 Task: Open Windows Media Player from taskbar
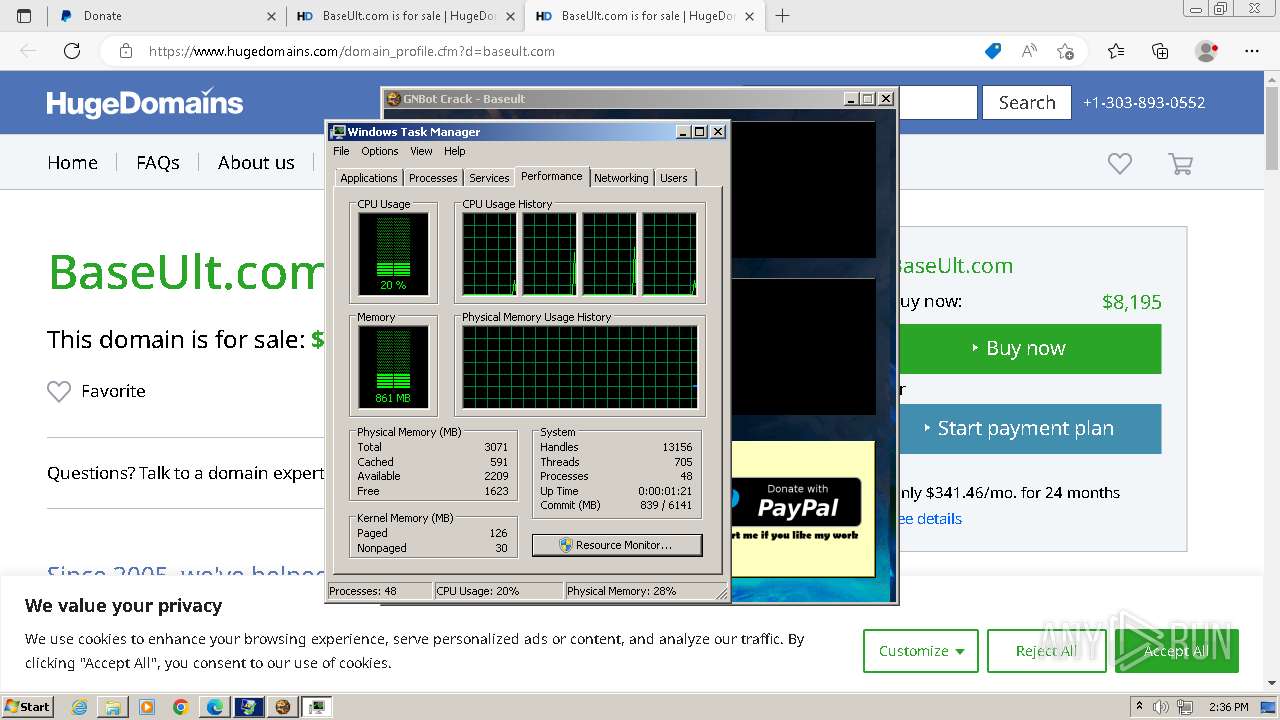click(x=147, y=707)
